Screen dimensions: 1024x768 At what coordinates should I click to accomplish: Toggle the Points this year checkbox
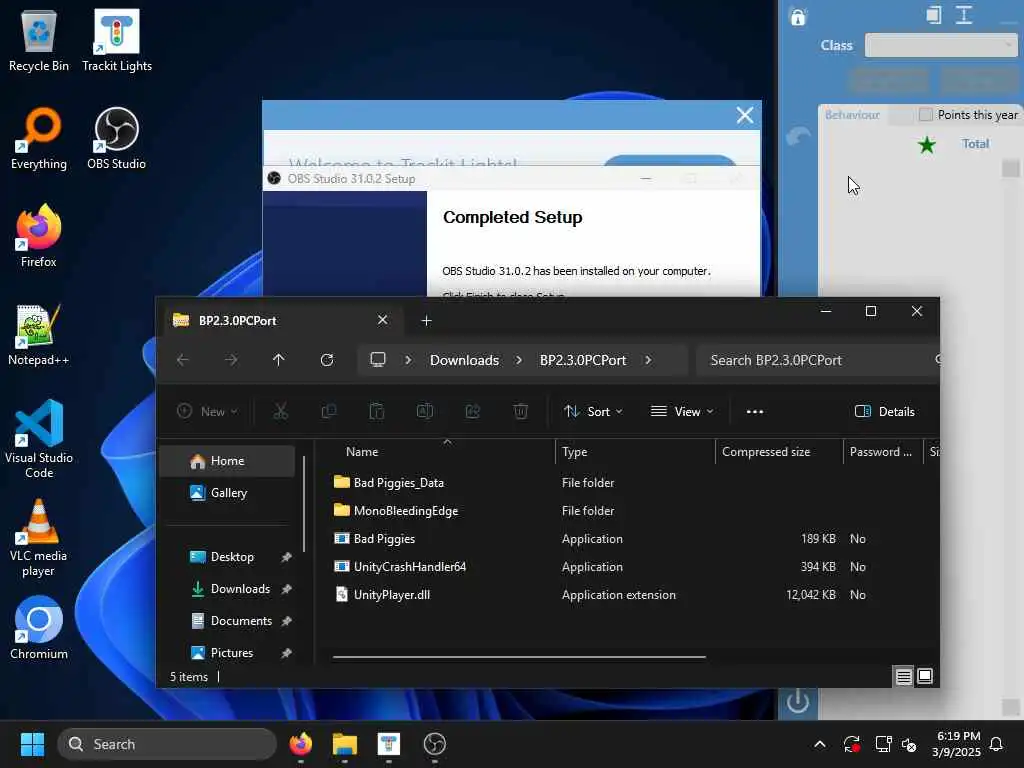point(925,115)
